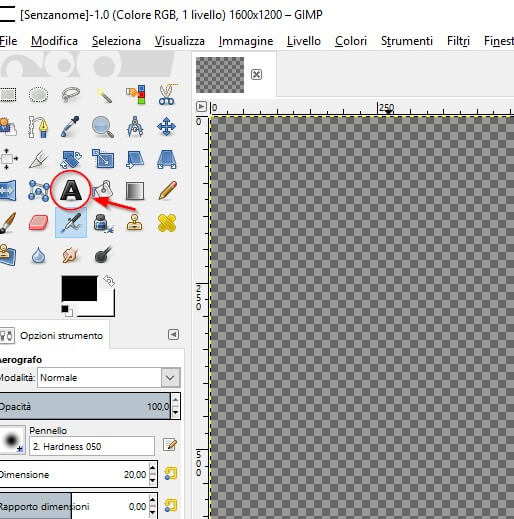Select the Measure compass tool
The width and height of the screenshot is (514, 519).
[x=135, y=127]
